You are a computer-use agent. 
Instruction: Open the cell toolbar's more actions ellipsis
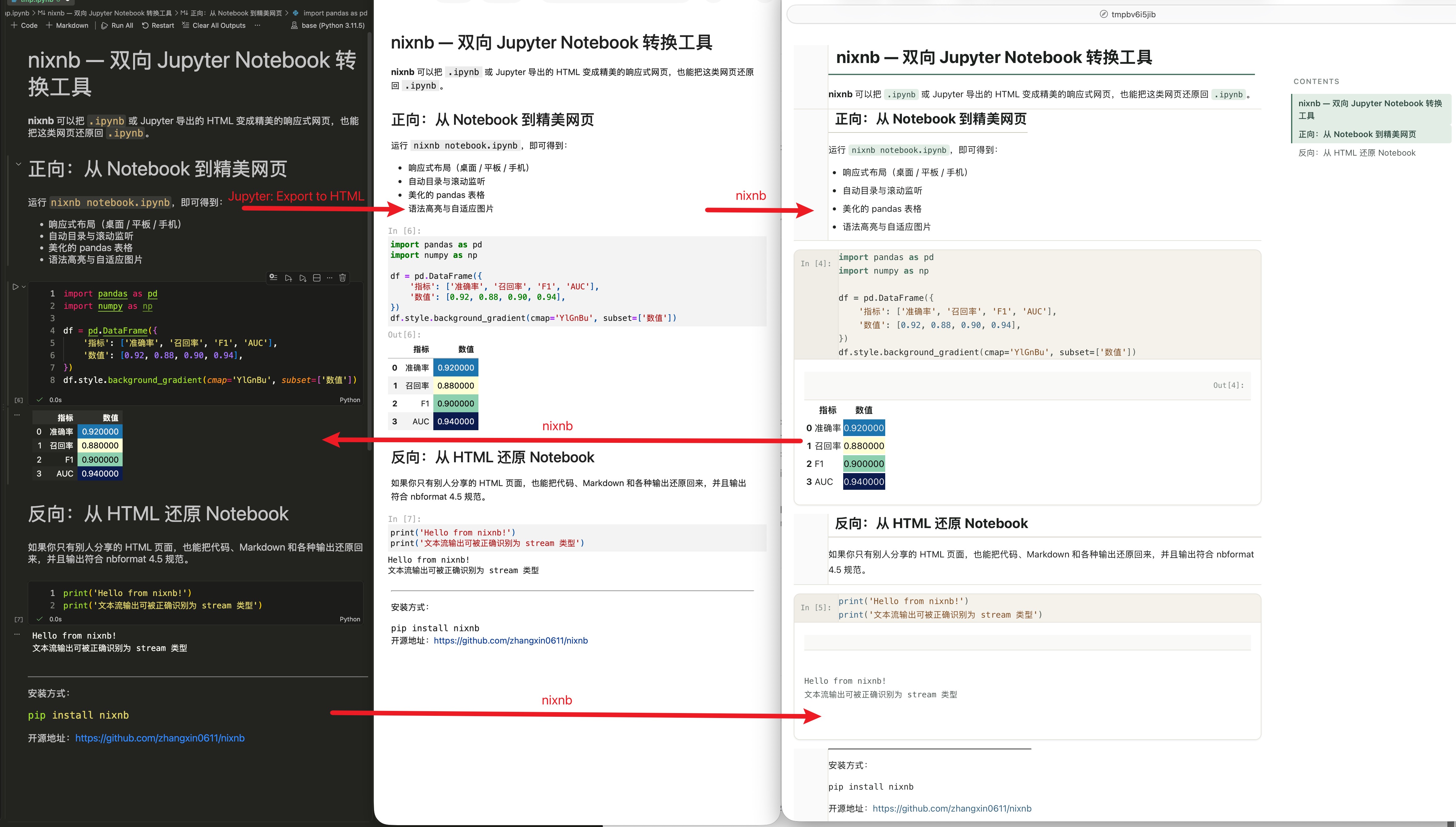pos(330,278)
